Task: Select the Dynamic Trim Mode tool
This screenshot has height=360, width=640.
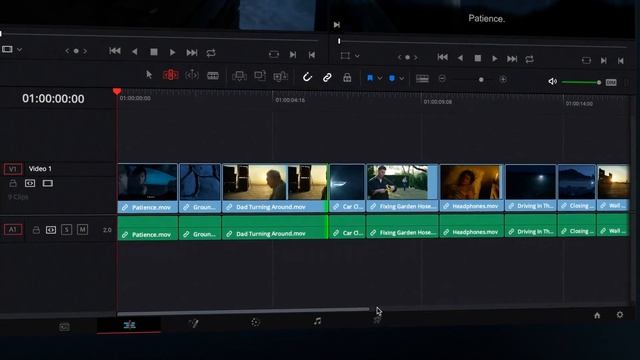Action: [192, 75]
